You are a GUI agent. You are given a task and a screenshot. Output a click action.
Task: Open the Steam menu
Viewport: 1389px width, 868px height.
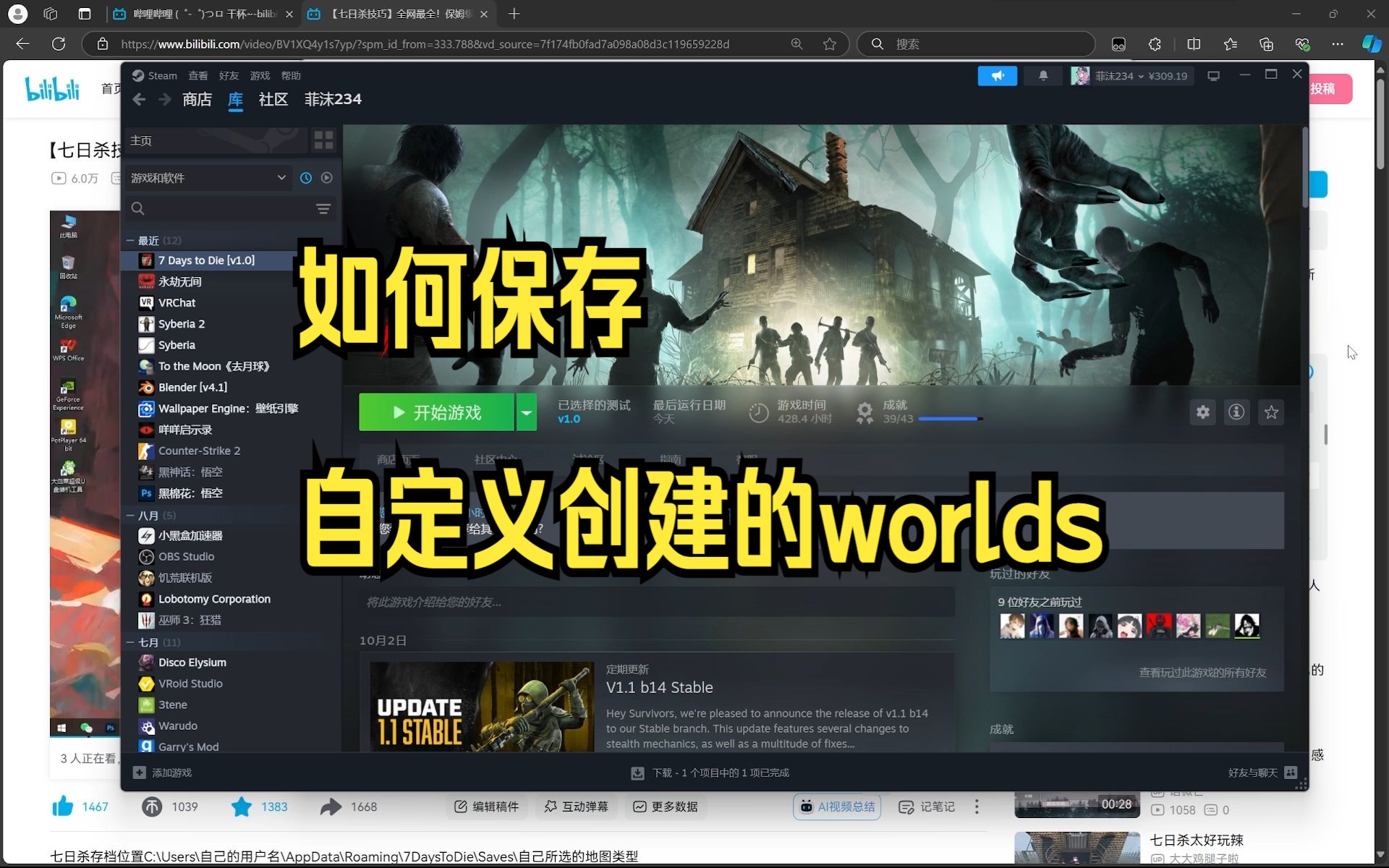[155, 76]
